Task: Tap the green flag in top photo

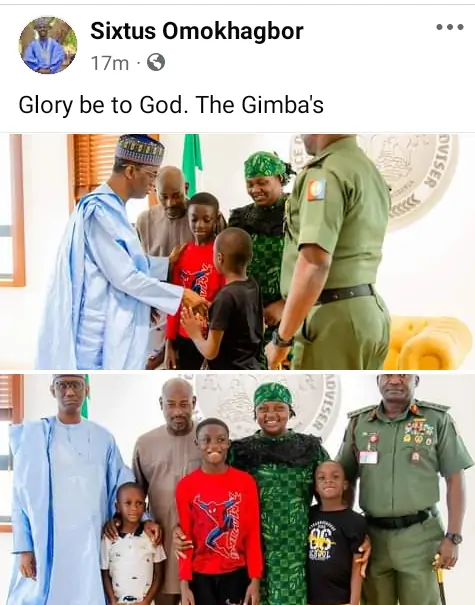Action: point(192,158)
